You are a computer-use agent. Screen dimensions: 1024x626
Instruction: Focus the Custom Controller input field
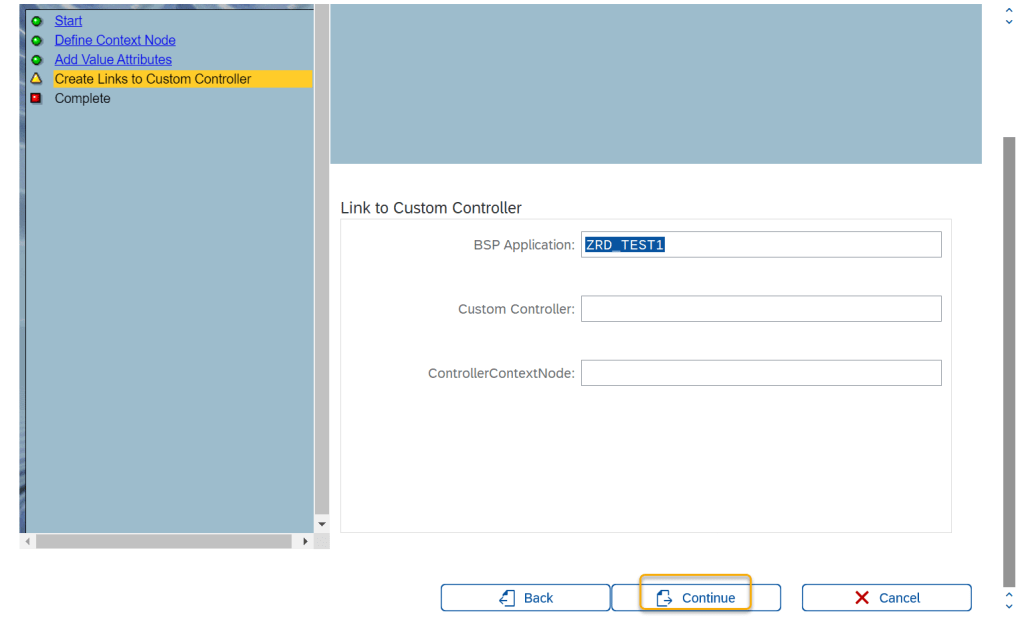pyautogui.click(x=761, y=309)
